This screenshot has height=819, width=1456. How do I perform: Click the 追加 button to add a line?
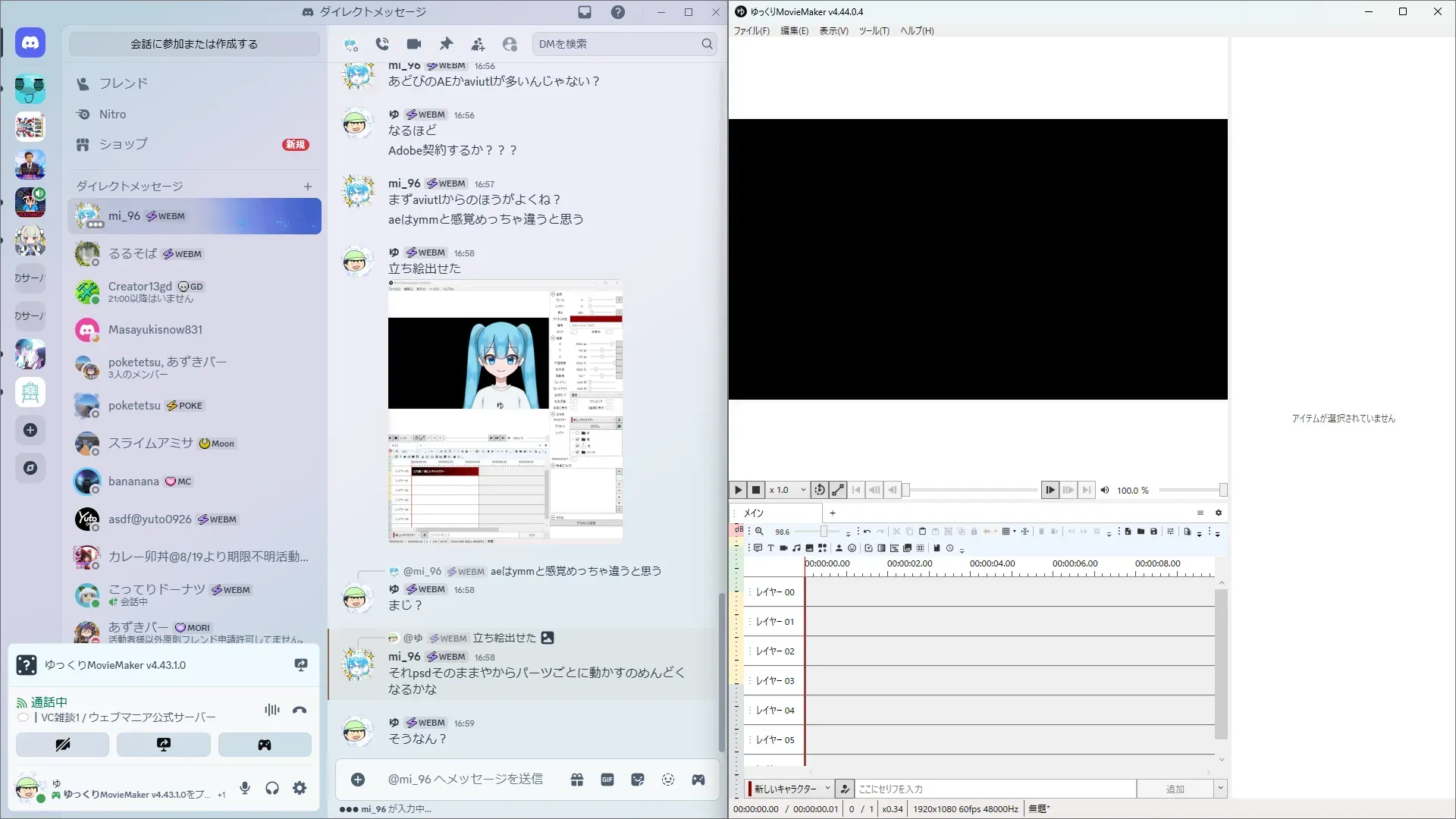coord(1175,789)
